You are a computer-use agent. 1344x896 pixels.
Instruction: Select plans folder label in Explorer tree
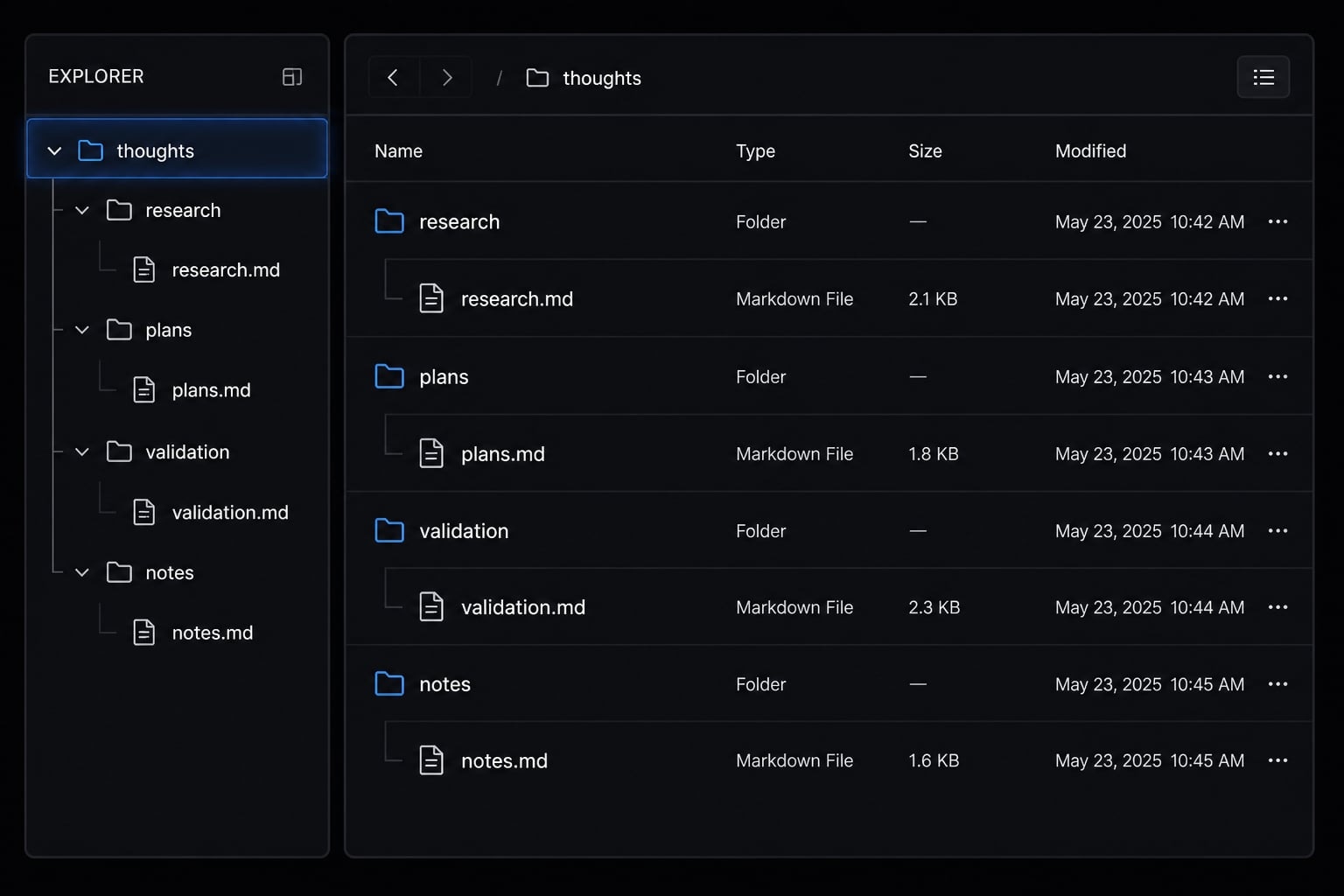pos(169,330)
